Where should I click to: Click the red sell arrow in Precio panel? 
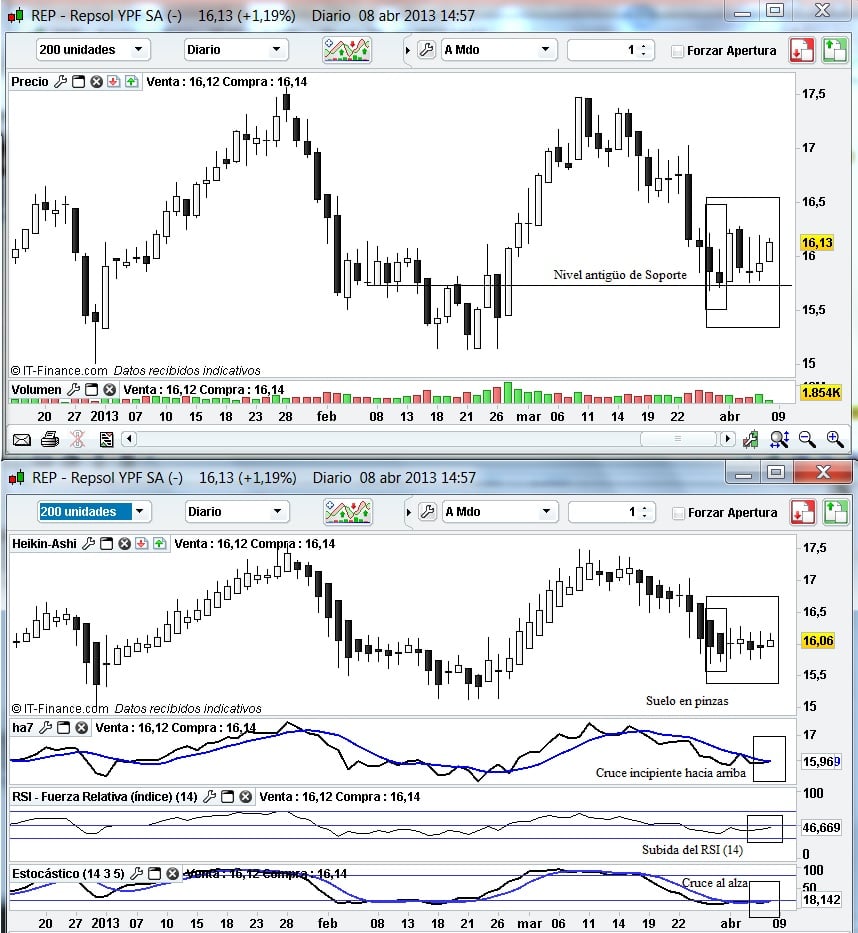click(x=114, y=82)
